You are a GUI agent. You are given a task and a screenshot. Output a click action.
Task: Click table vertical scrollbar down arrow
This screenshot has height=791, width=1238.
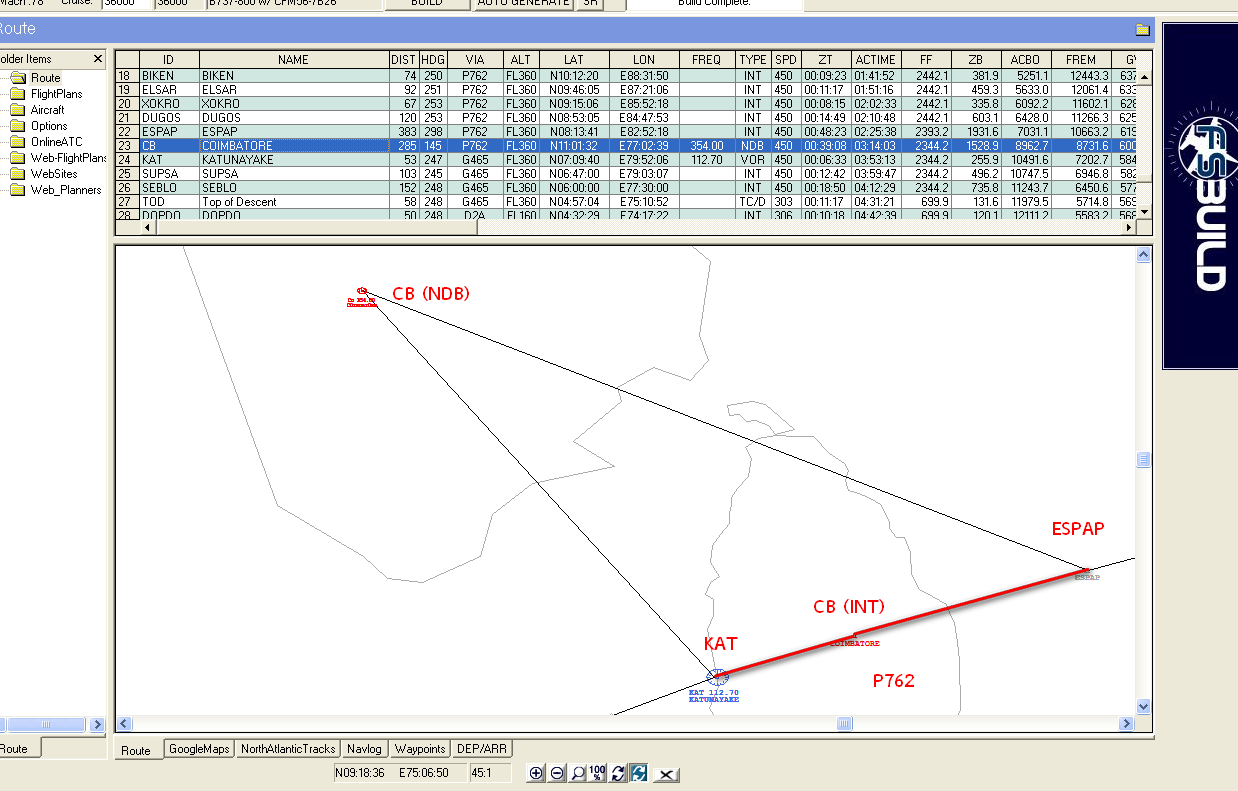(1144, 211)
